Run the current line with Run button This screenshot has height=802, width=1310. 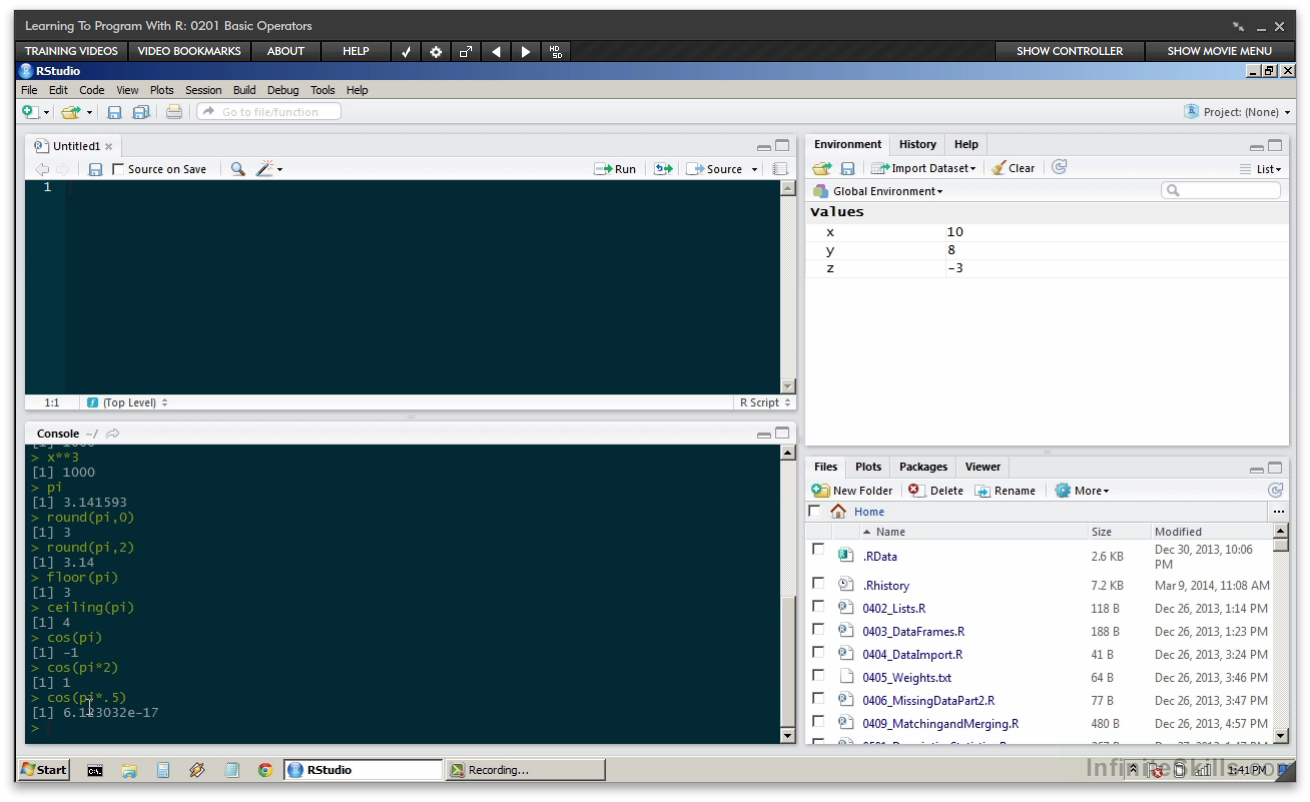(x=615, y=169)
